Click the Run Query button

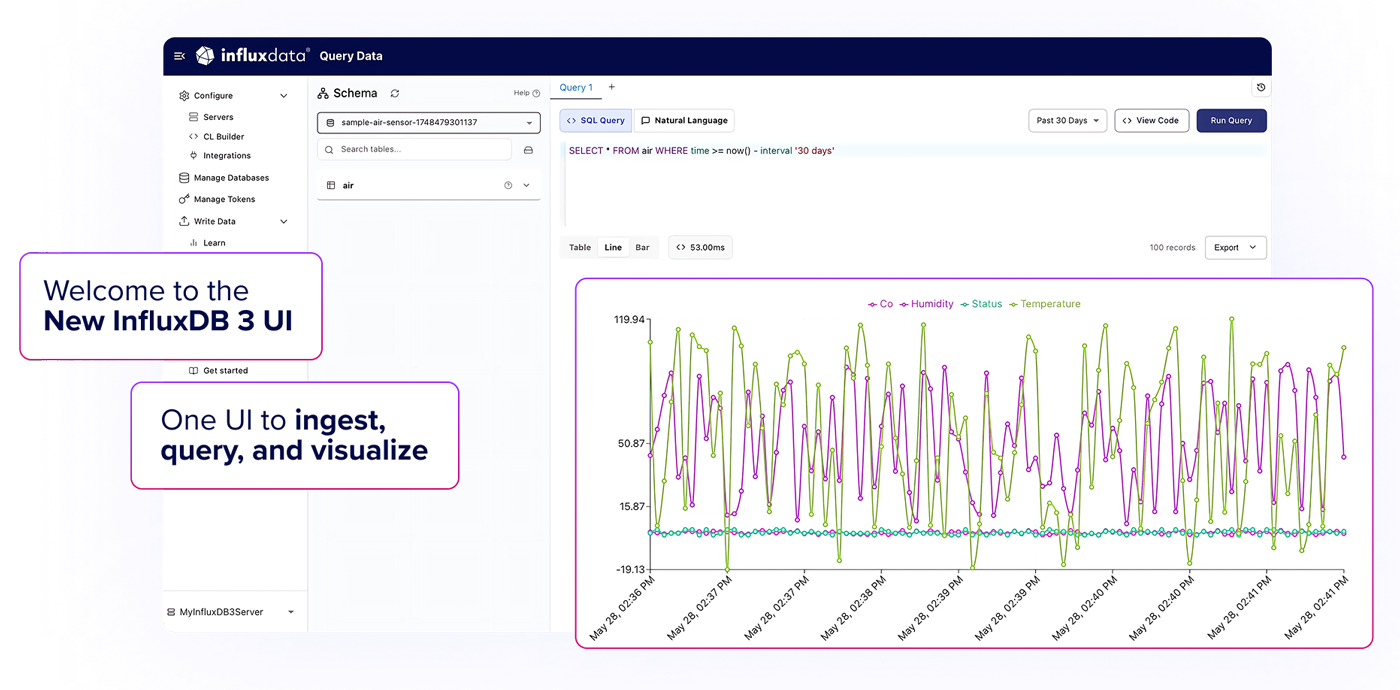coord(1231,121)
